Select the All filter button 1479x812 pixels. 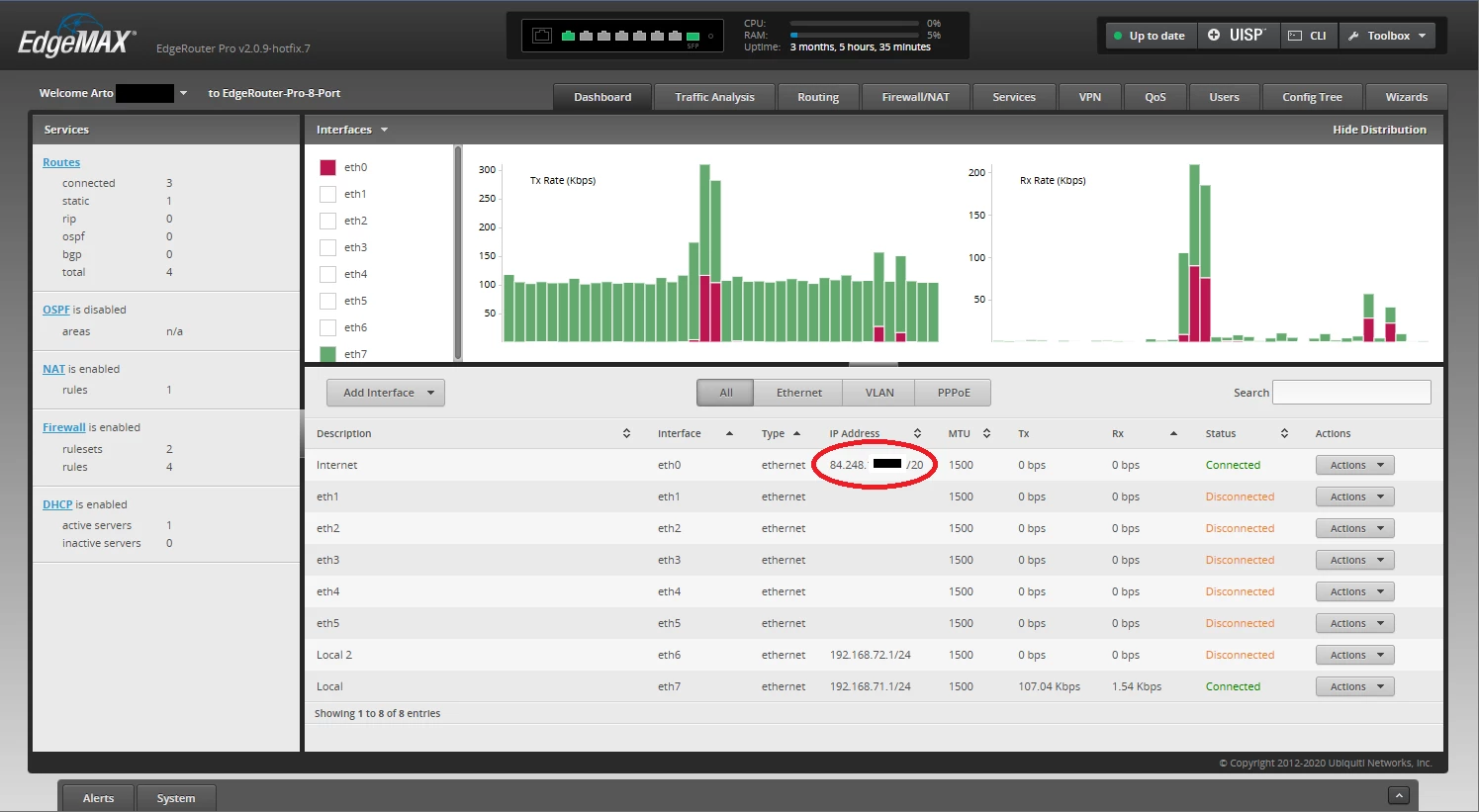click(725, 393)
